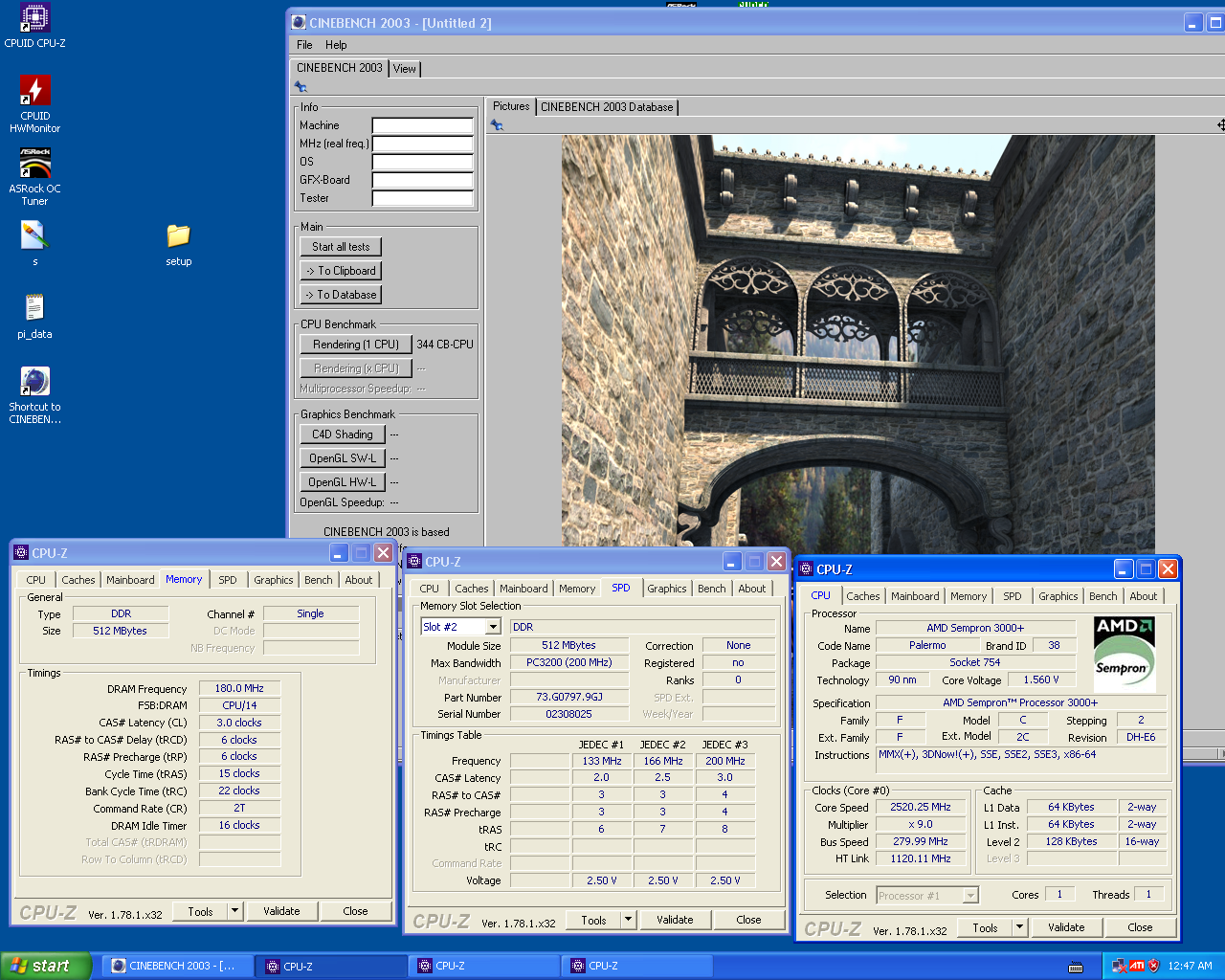Click the To Clipboard button
The image size is (1225, 980).
tap(341, 271)
